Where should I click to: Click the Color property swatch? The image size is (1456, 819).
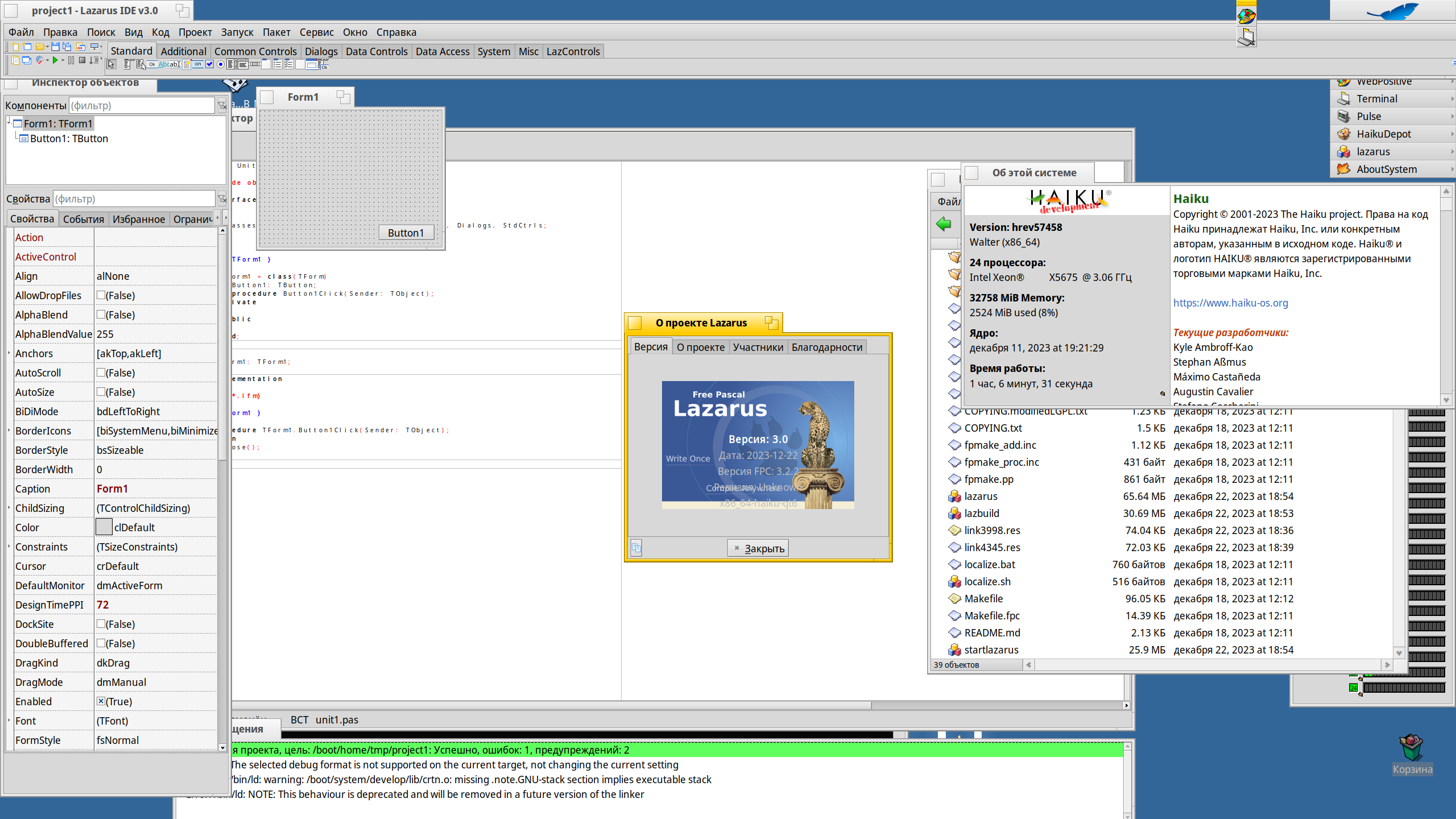pos(104,527)
